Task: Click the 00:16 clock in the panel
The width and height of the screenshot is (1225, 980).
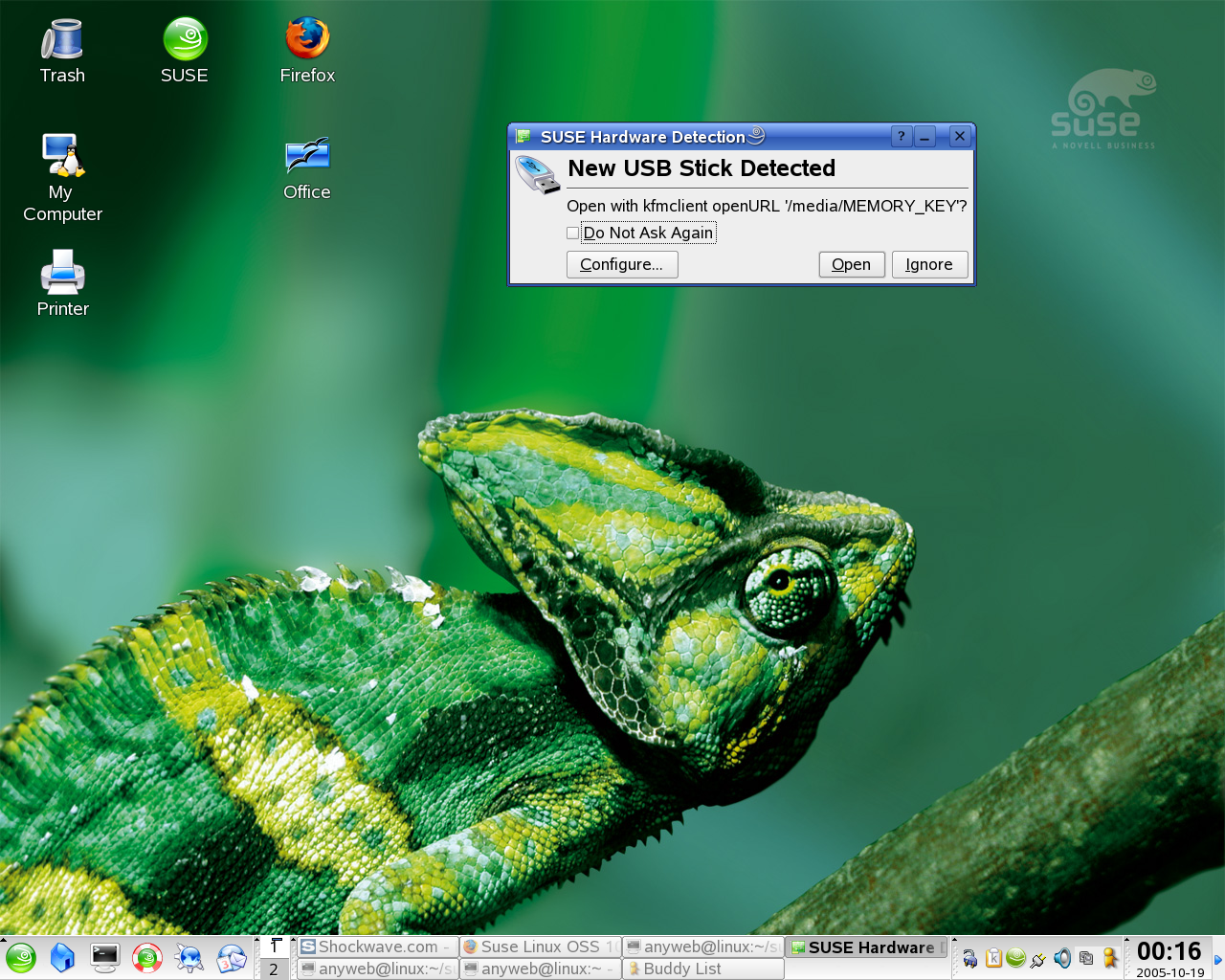Action: [1169, 951]
